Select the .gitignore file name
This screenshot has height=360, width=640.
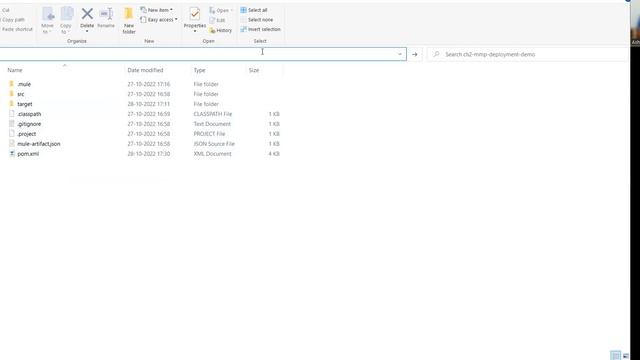(x=29, y=124)
